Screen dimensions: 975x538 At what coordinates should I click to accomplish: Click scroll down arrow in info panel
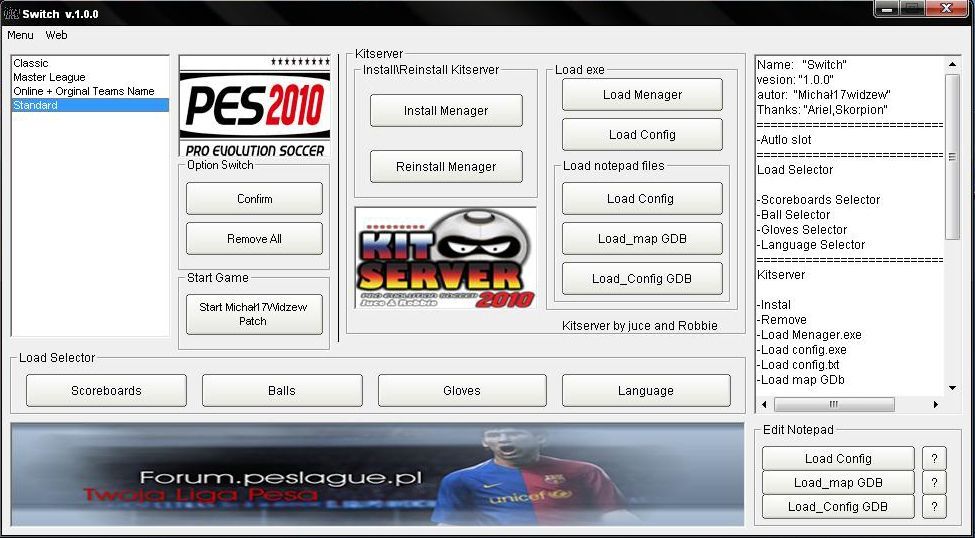click(952, 387)
